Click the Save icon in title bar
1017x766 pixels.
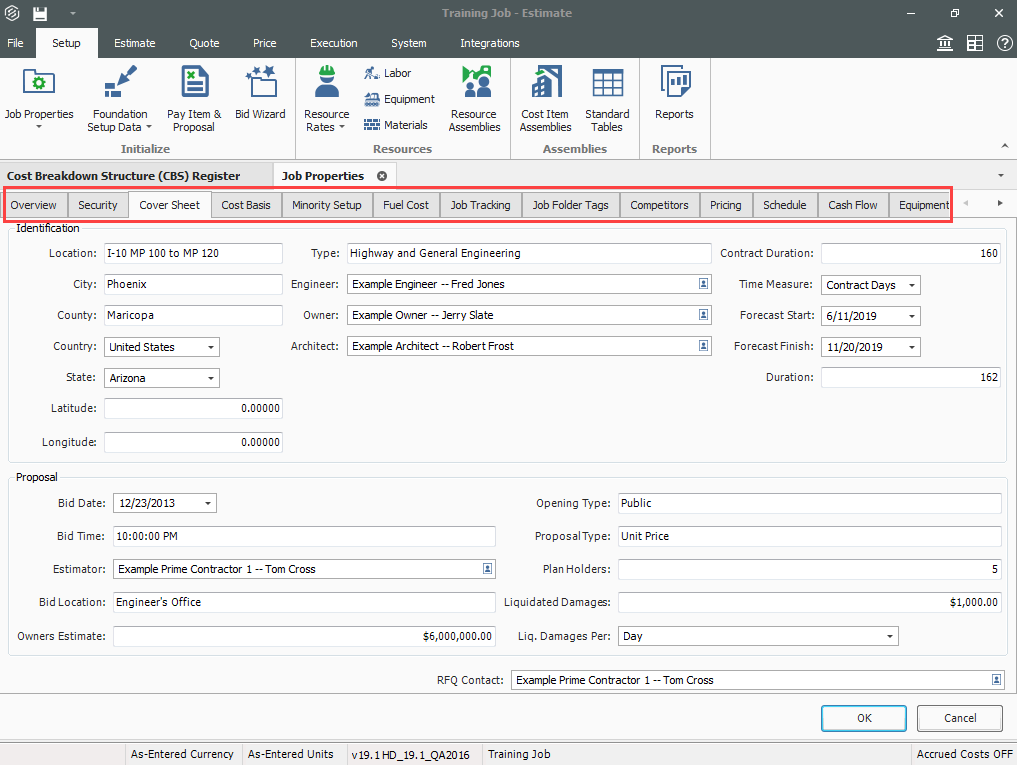point(40,14)
